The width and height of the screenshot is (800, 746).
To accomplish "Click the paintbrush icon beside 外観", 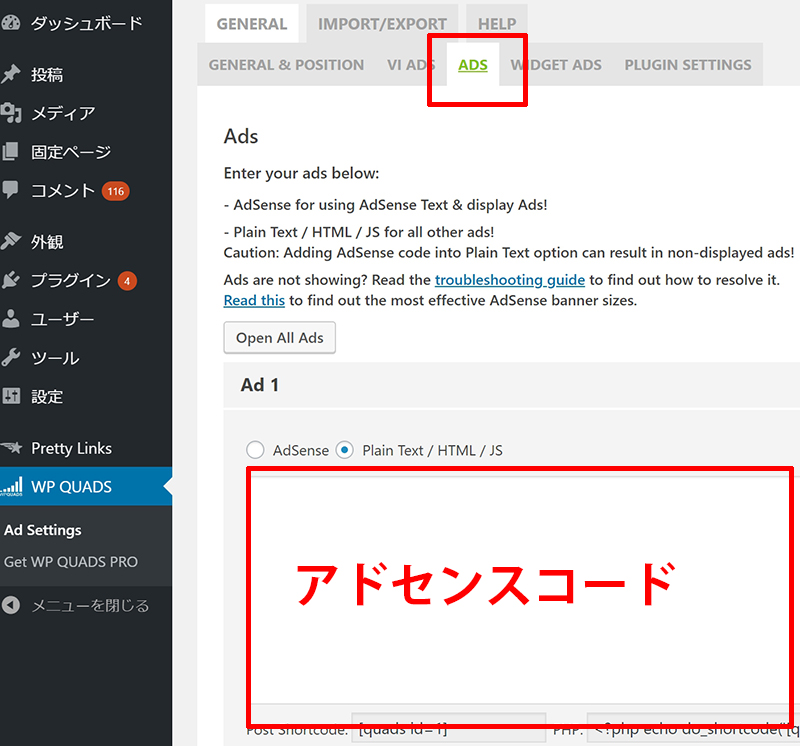I will [10, 241].
